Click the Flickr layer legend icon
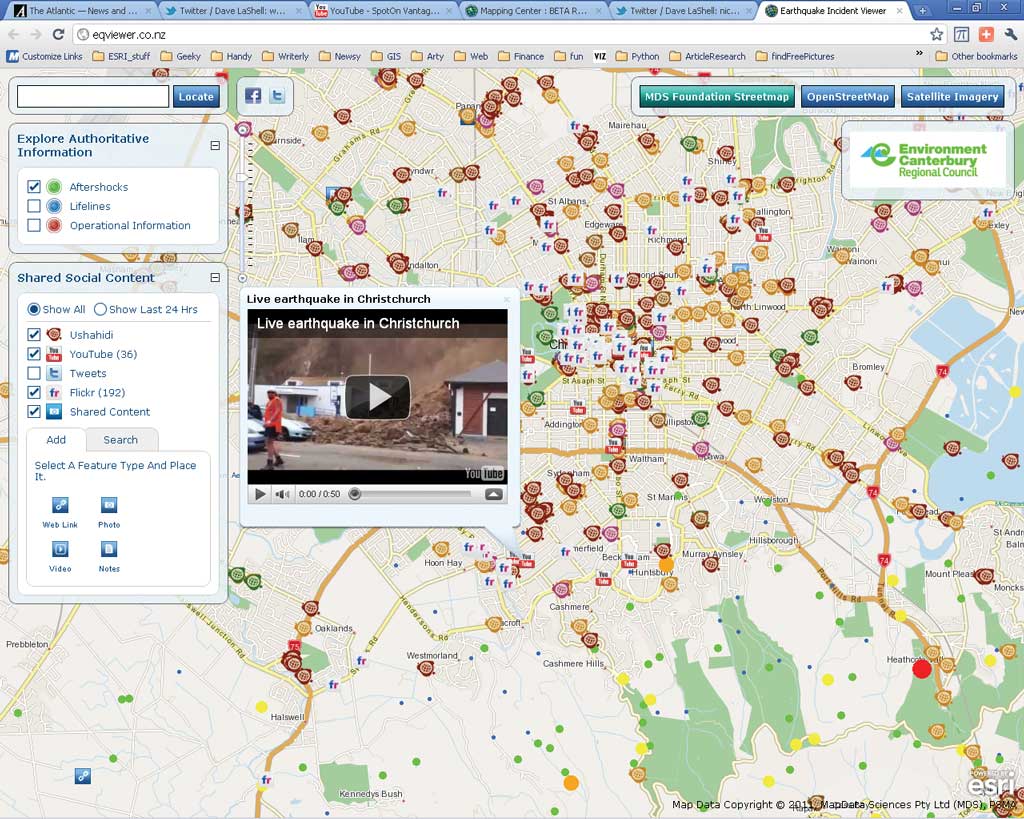This screenshot has height=819, width=1024. point(54,393)
